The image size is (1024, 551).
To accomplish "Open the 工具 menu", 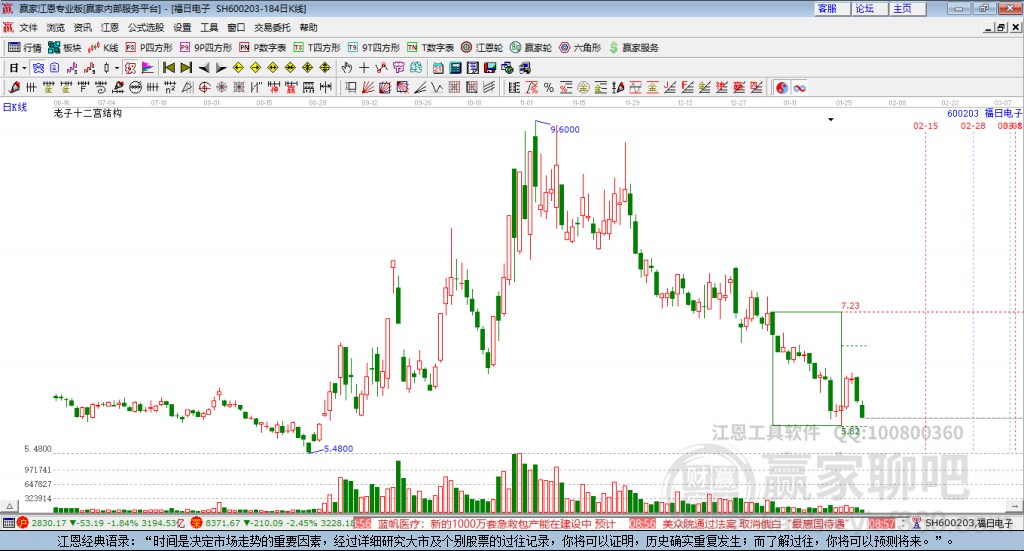I will click(x=209, y=27).
